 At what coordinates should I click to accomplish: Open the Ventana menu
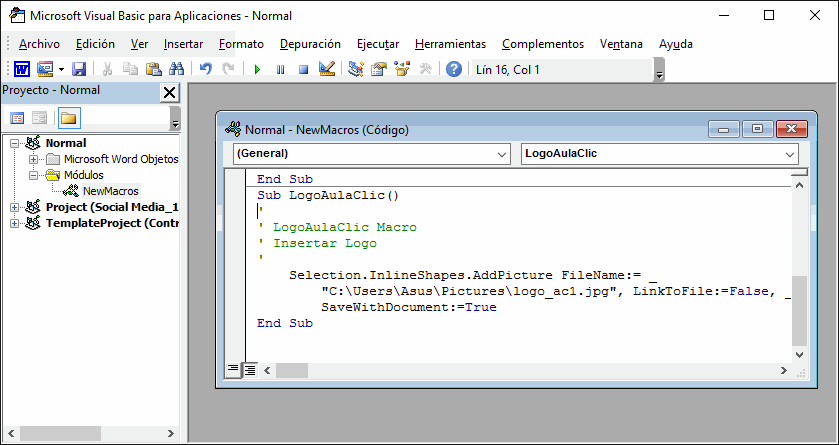[x=621, y=44]
